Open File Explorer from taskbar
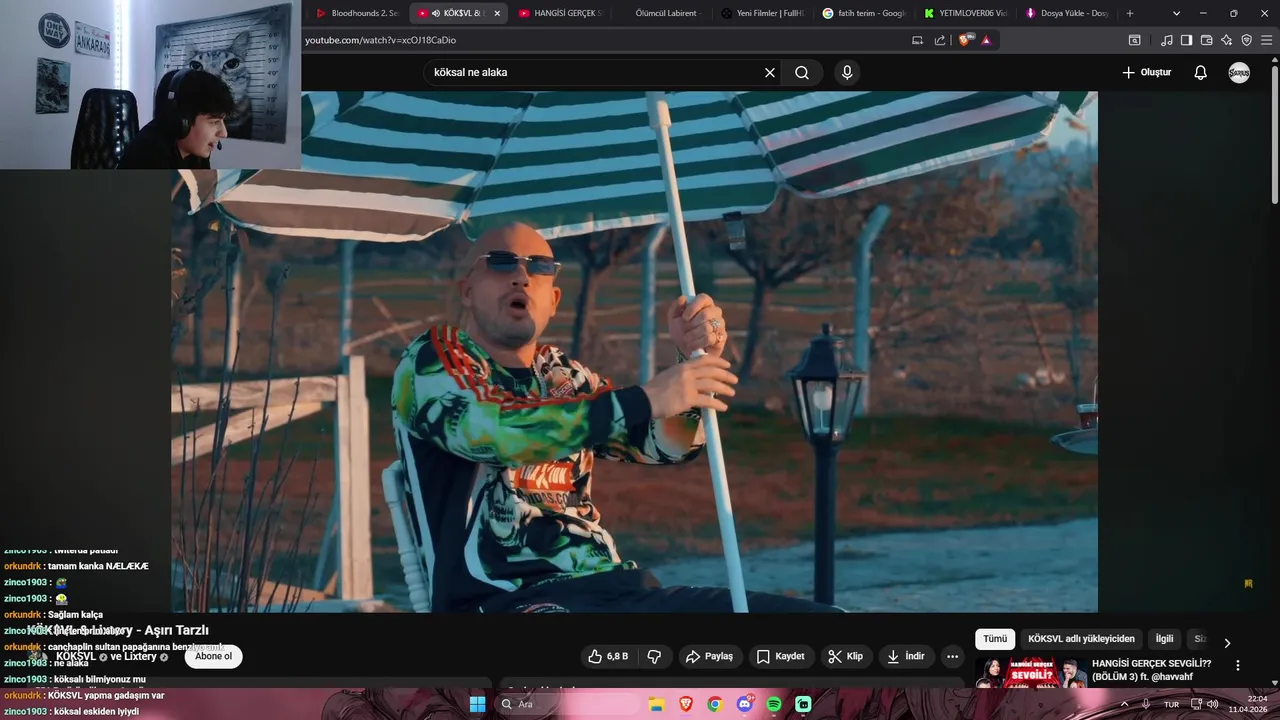The image size is (1280, 720). click(655, 704)
